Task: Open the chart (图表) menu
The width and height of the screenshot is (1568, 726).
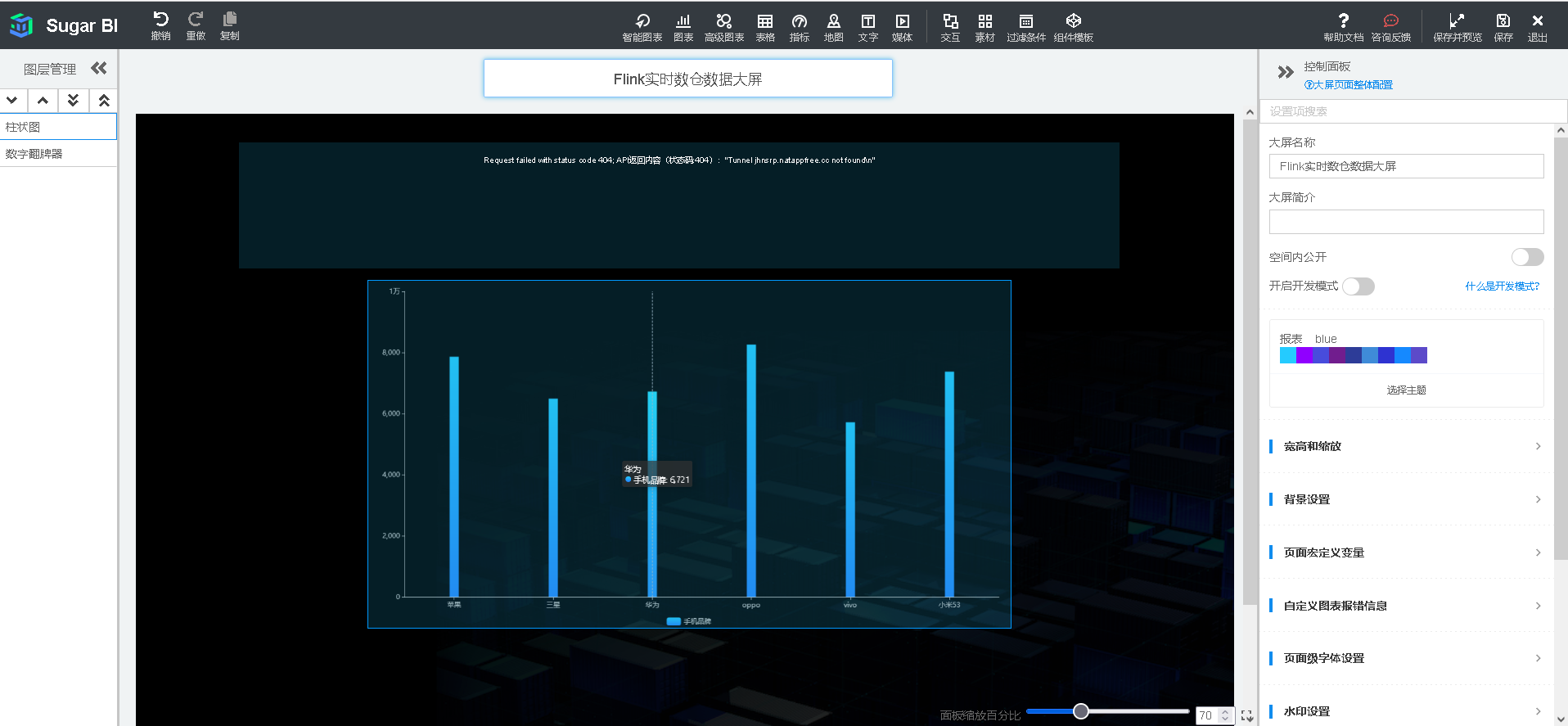Action: click(683, 27)
